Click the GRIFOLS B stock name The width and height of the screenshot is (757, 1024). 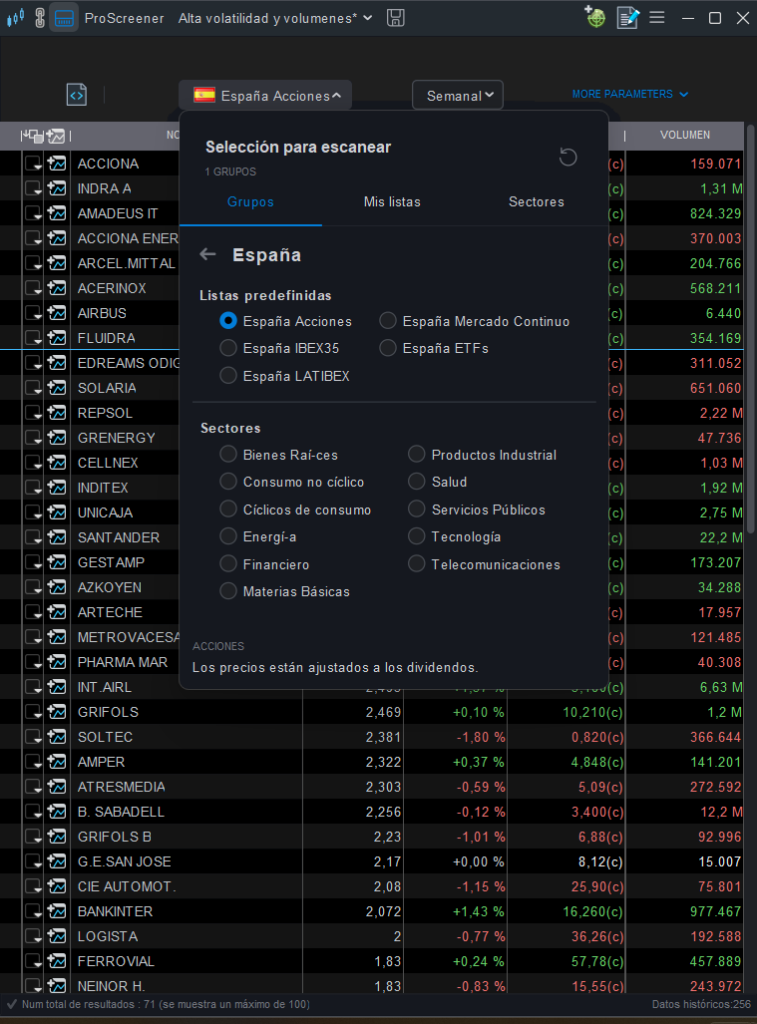coord(114,837)
